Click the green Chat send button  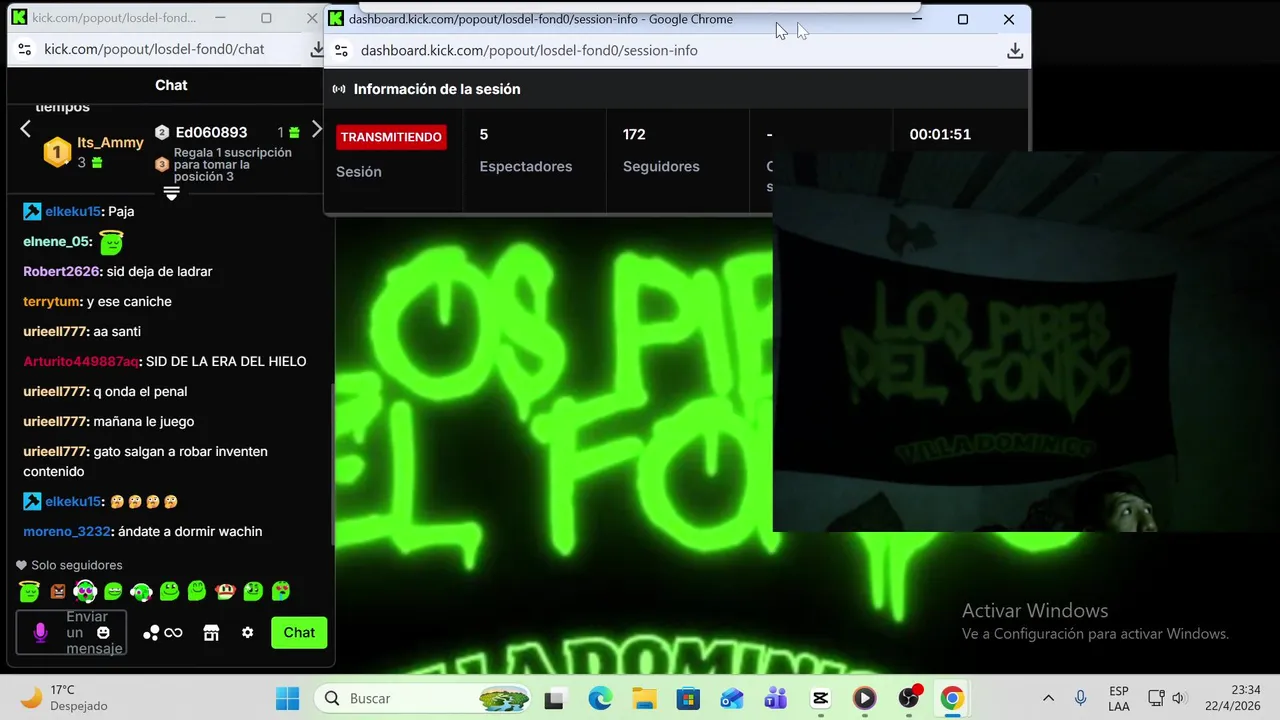tap(299, 633)
